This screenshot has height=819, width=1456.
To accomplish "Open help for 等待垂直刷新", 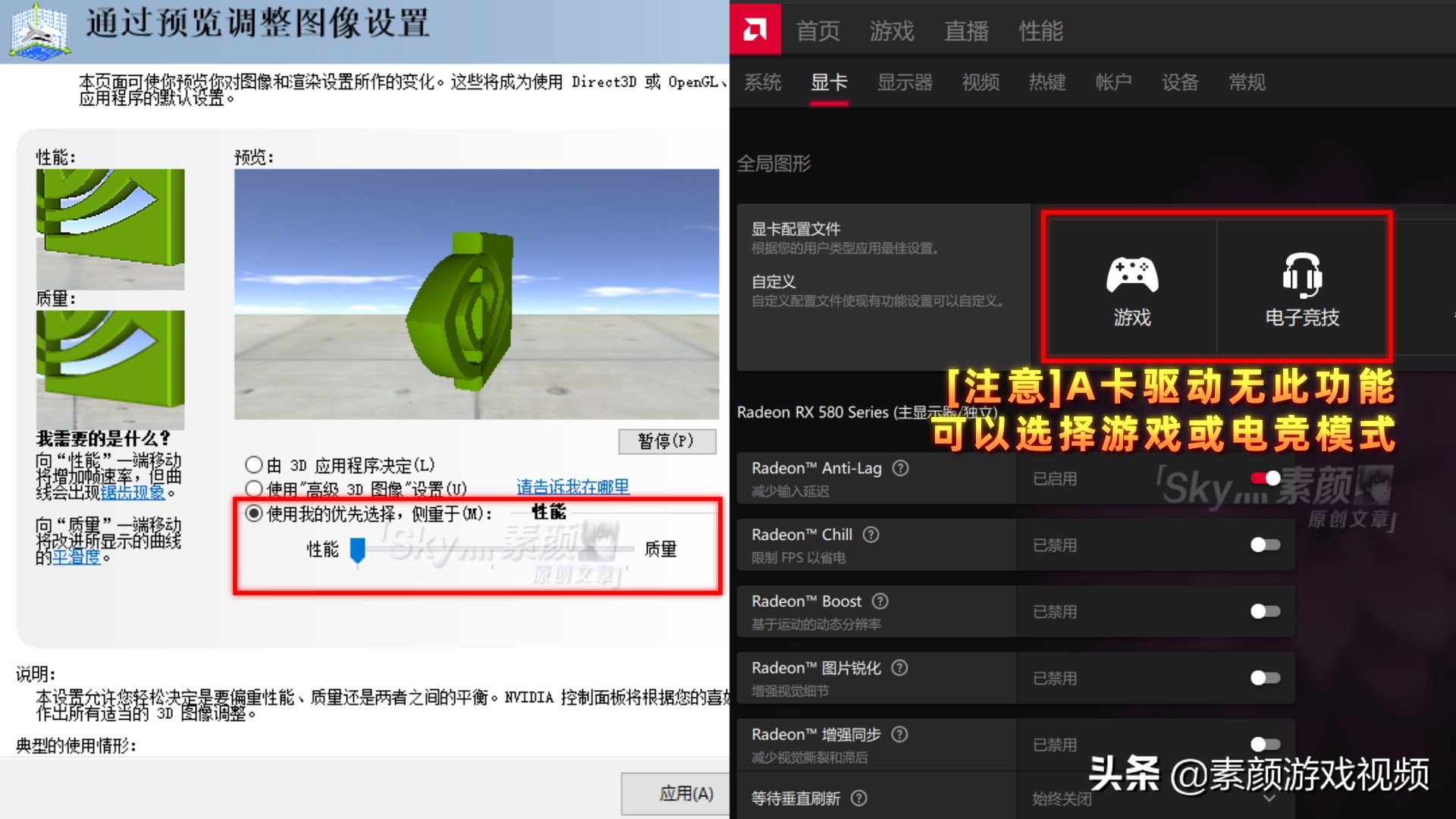I will (859, 798).
